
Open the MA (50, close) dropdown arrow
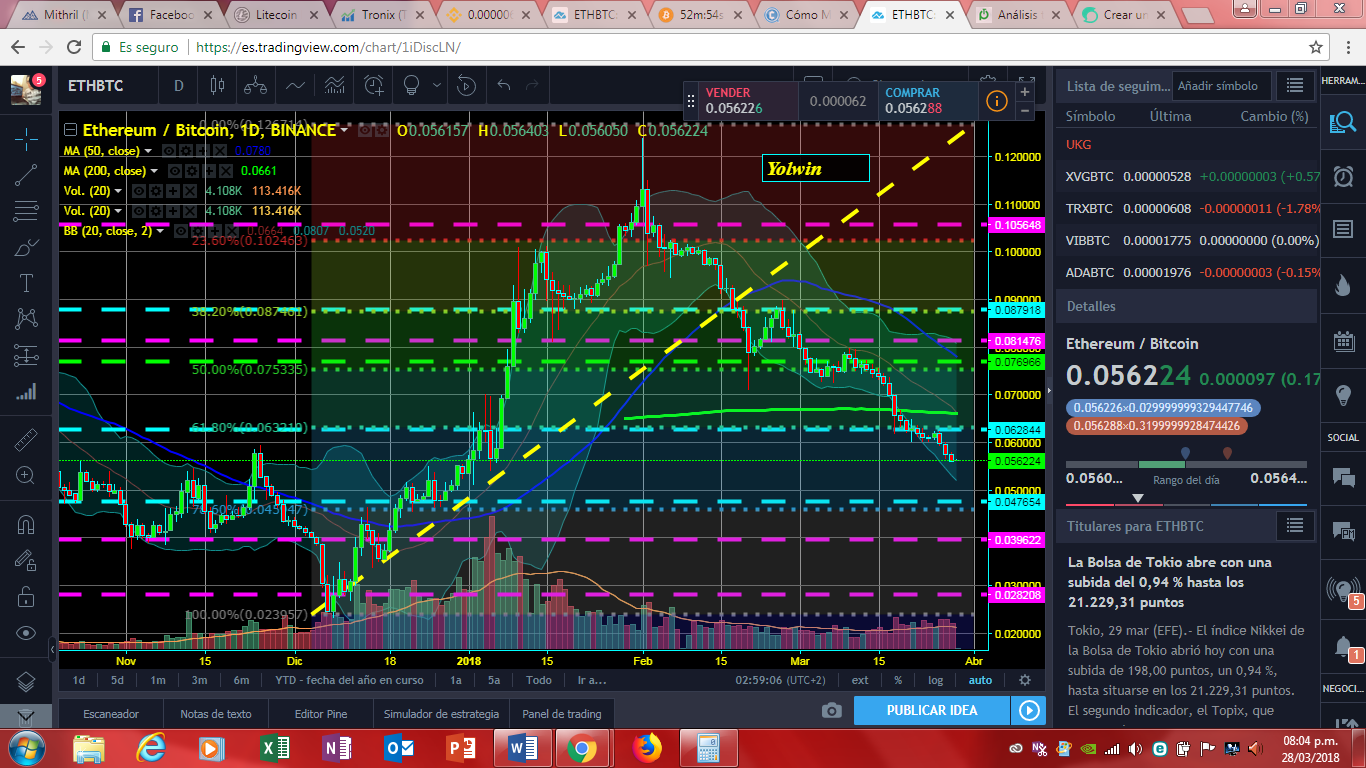pos(149,151)
